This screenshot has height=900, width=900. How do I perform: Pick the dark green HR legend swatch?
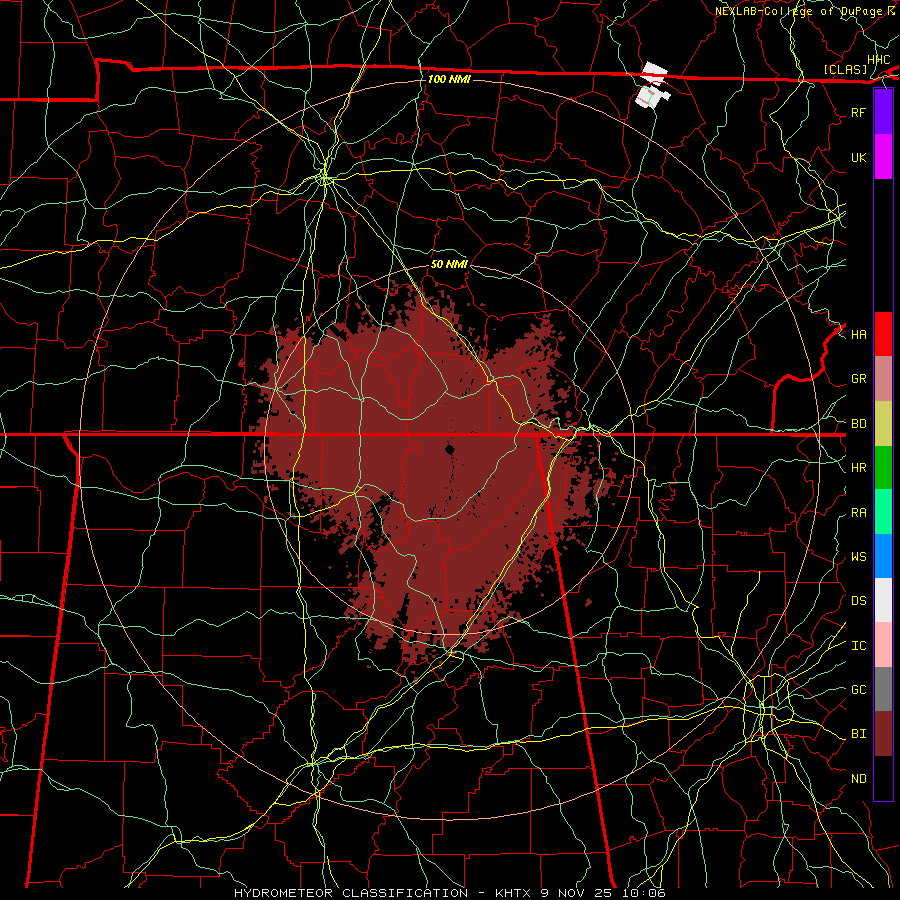883,467
